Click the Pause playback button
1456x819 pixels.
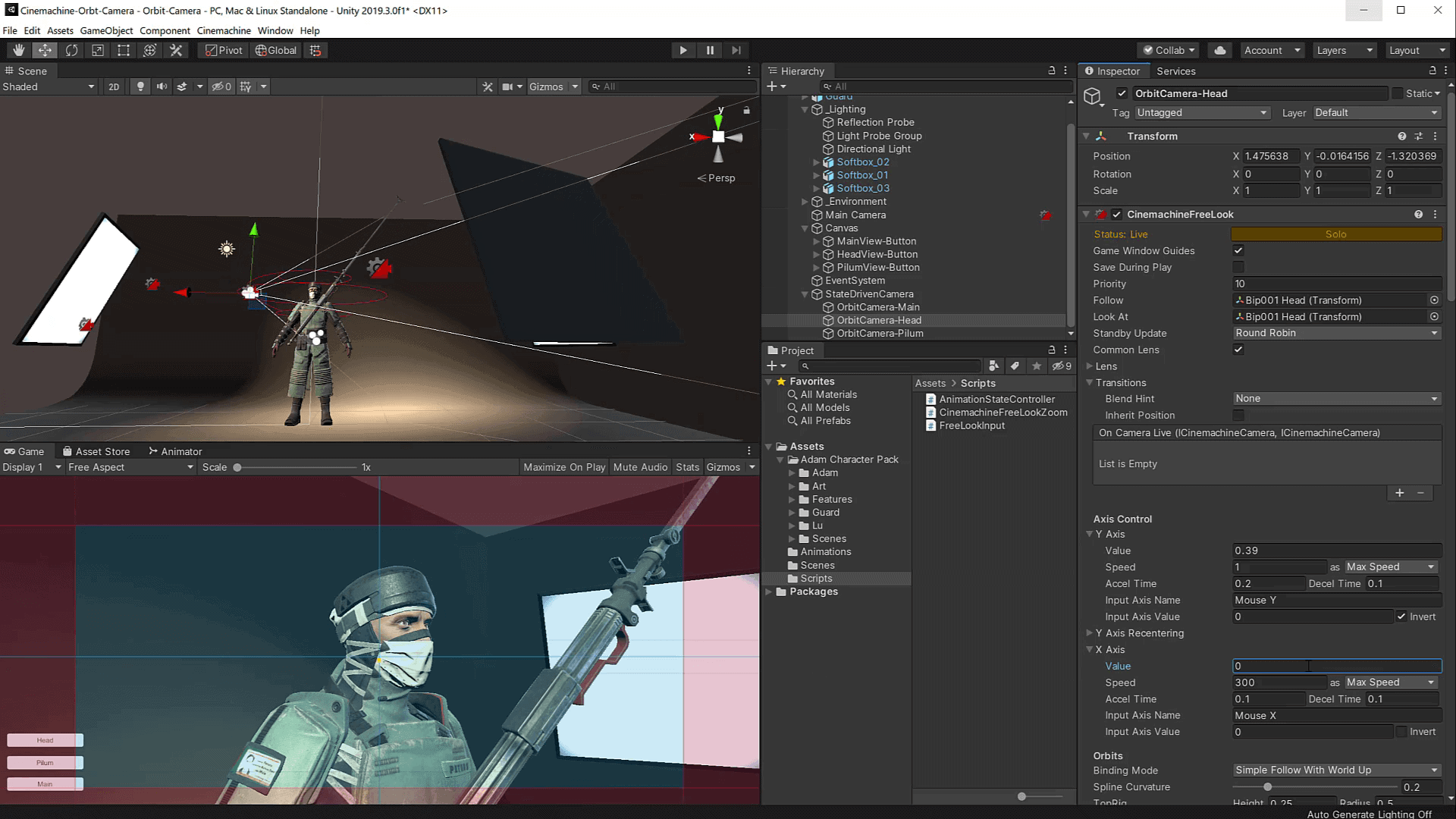710,50
